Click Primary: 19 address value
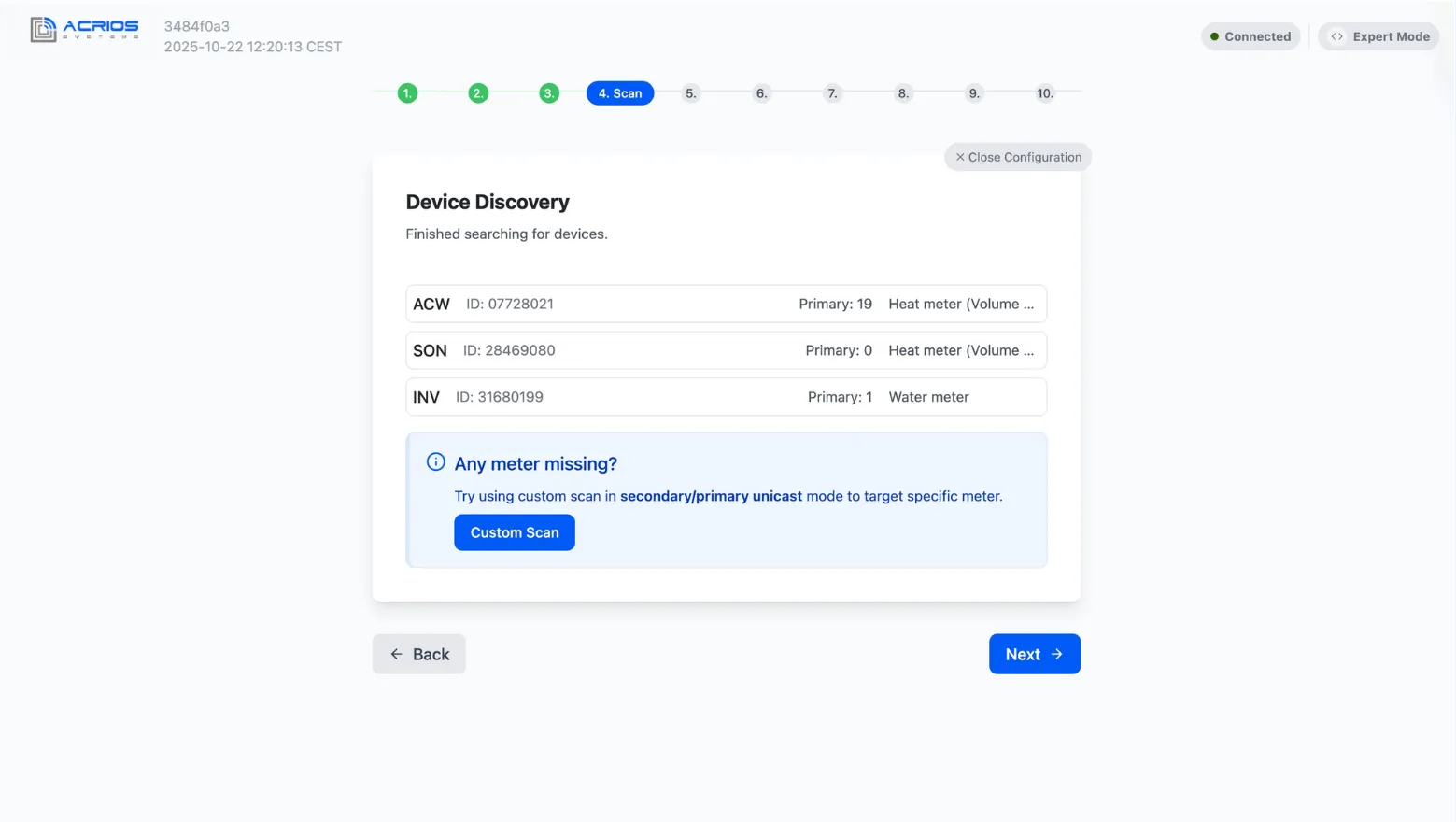Image resolution: width=1456 pixels, height=822 pixels. [x=835, y=304]
